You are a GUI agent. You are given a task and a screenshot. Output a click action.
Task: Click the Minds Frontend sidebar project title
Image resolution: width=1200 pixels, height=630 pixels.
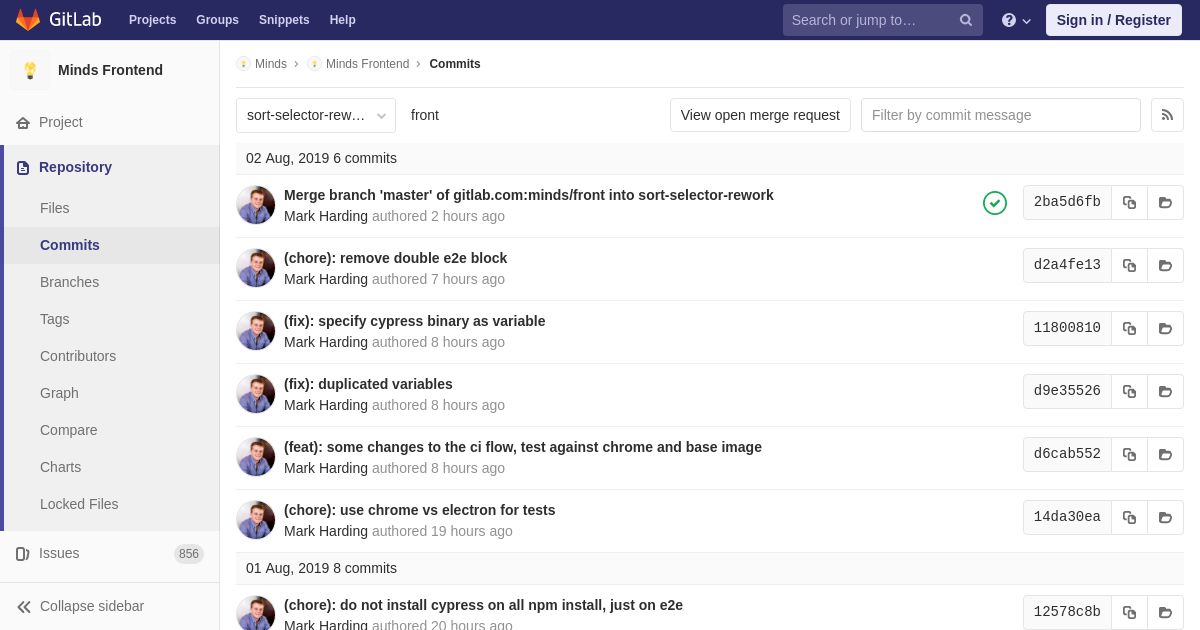click(x=110, y=70)
